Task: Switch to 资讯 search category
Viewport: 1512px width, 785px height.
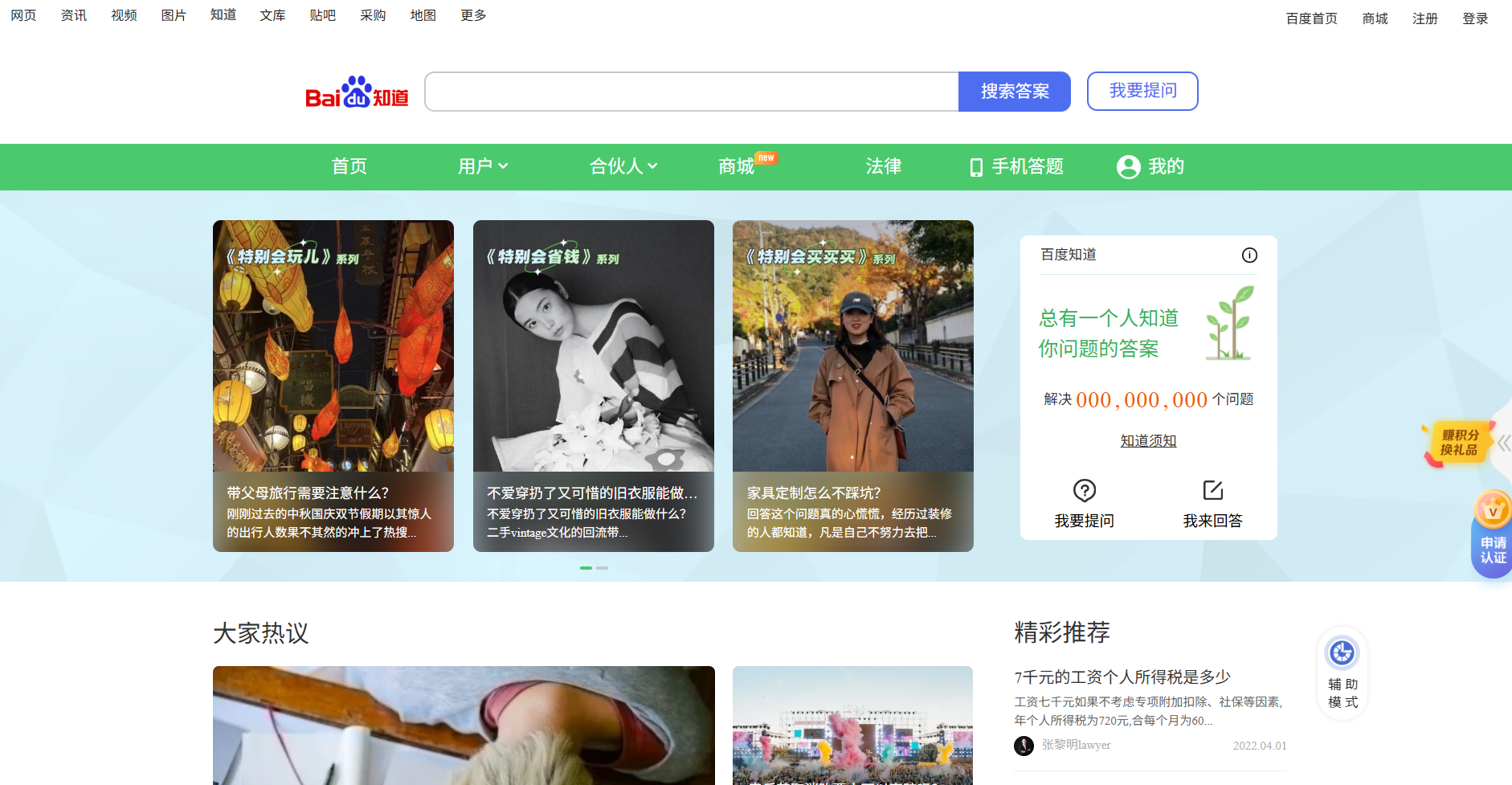Action: (x=74, y=15)
